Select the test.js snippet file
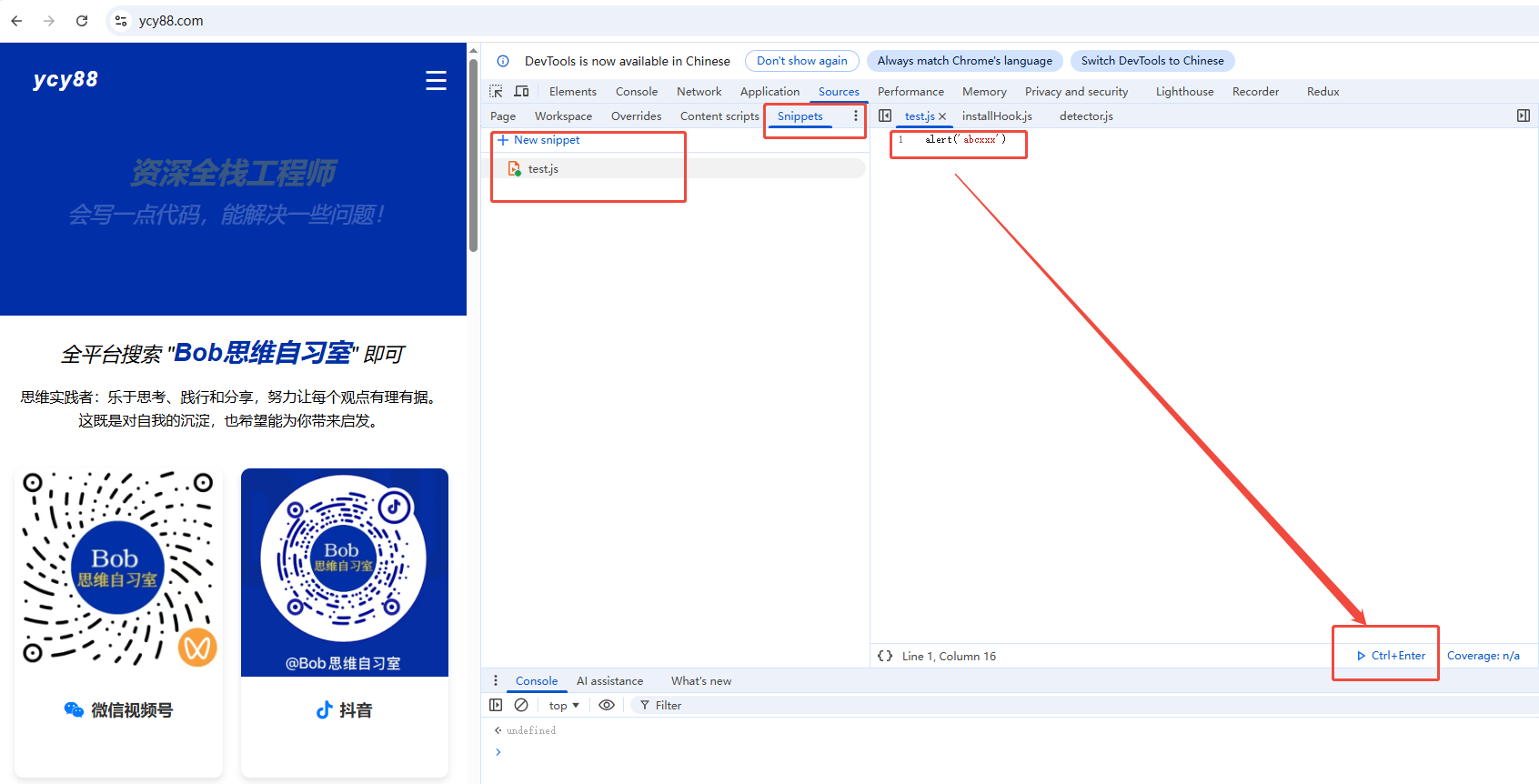The width and height of the screenshot is (1539, 784). pos(543,169)
